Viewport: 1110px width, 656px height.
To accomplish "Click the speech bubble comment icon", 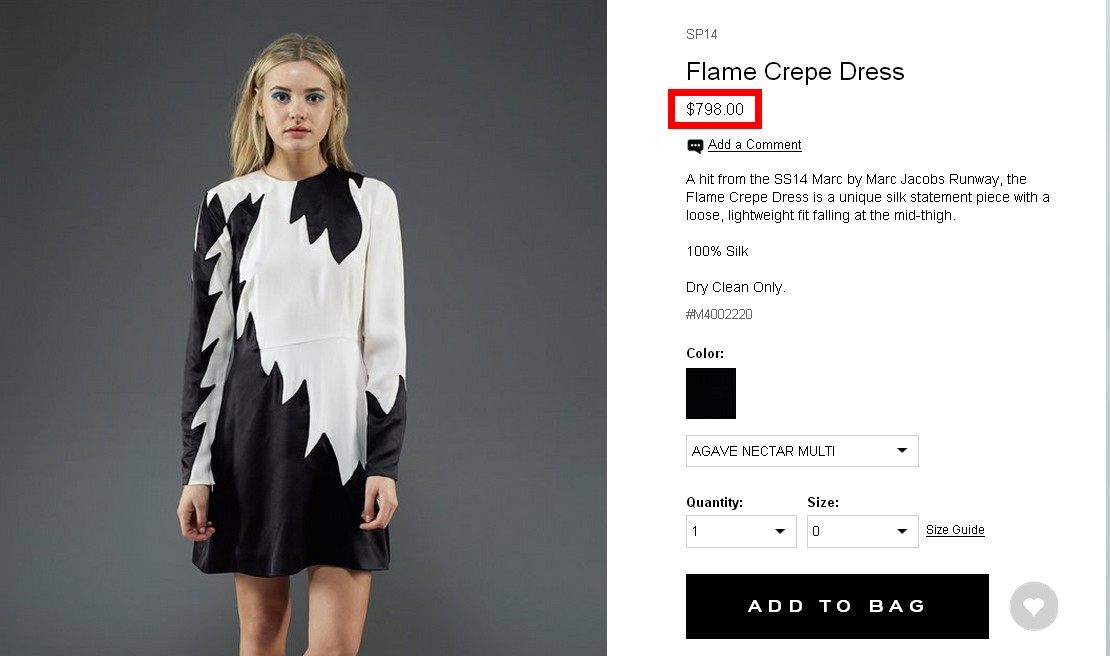I will (x=695, y=146).
